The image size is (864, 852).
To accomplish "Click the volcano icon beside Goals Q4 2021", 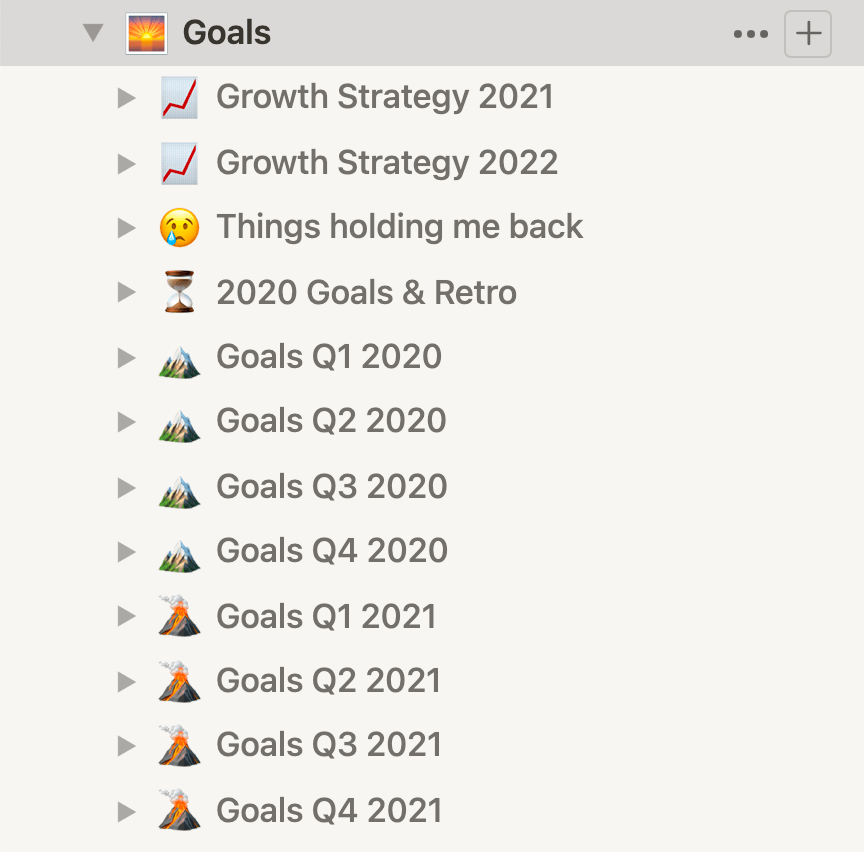I will 179,810.
